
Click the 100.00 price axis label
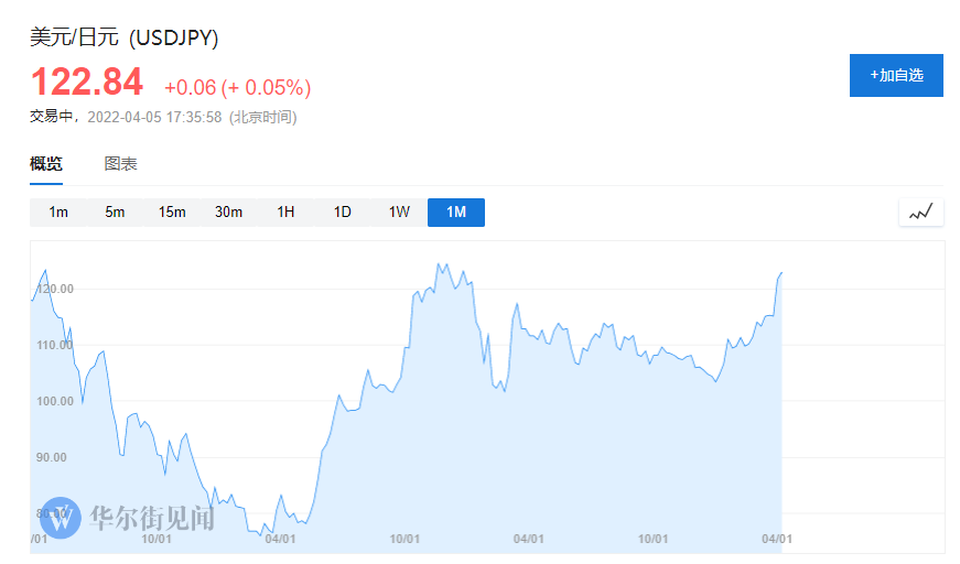pyautogui.click(x=55, y=401)
